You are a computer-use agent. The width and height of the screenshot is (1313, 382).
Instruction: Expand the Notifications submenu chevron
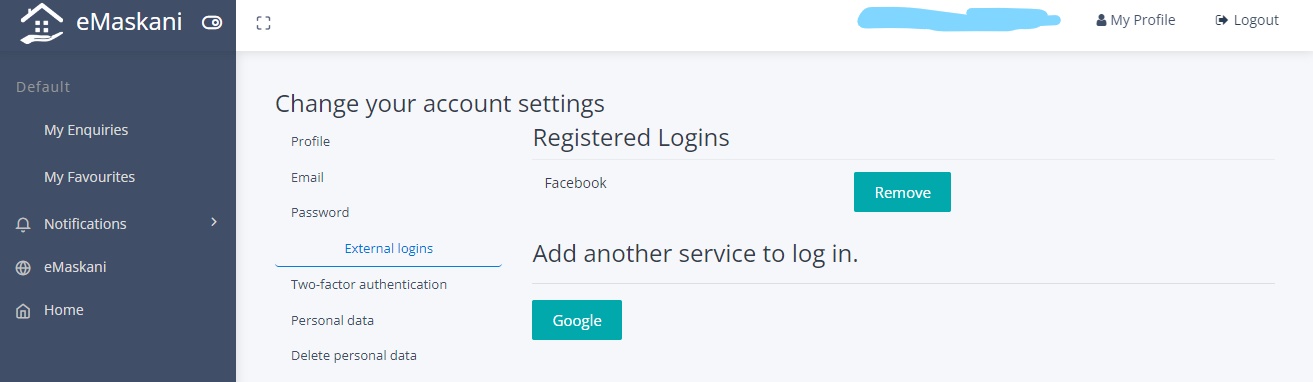tap(213, 222)
